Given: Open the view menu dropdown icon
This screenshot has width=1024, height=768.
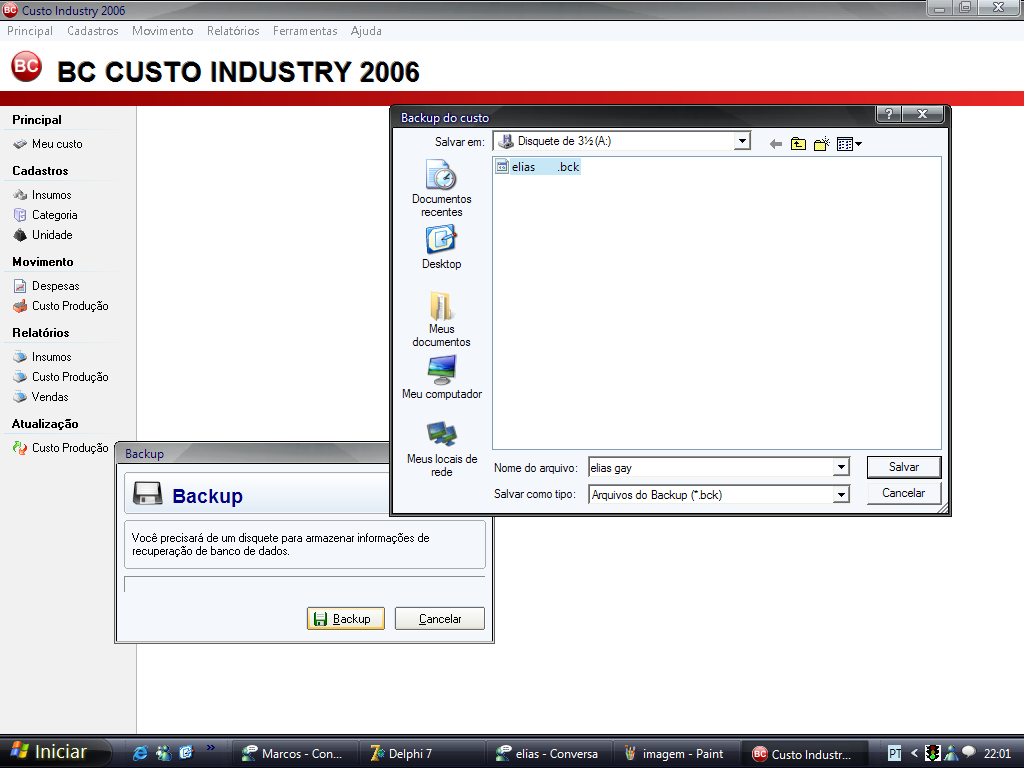Looking at the screenshot, I should [849, 144].
